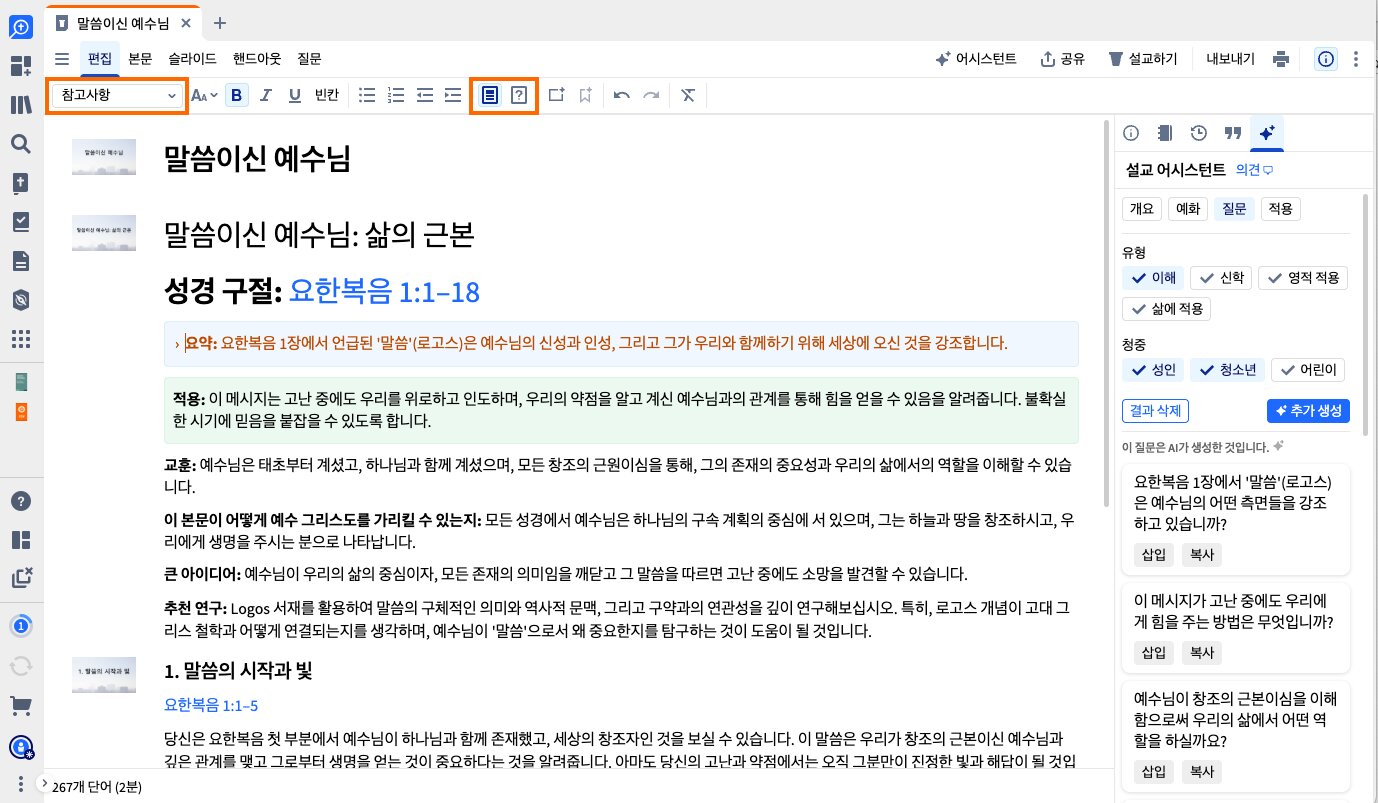Open the orange book shortcut in sidebar
Screen dimensions: 1378x803
coord(21,412)
